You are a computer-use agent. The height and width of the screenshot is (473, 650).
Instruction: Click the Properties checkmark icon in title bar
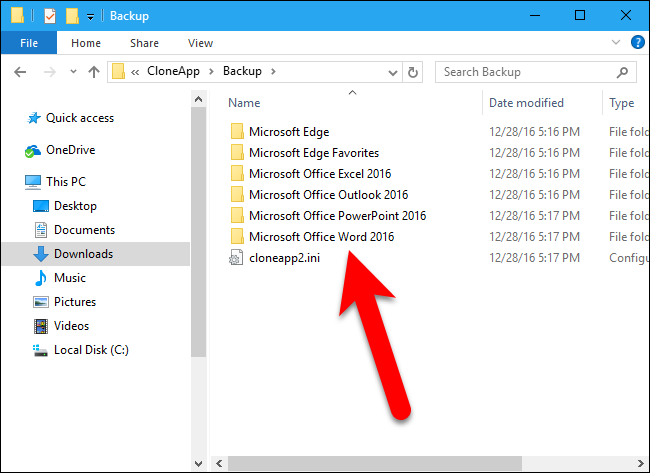coord(50,16)
